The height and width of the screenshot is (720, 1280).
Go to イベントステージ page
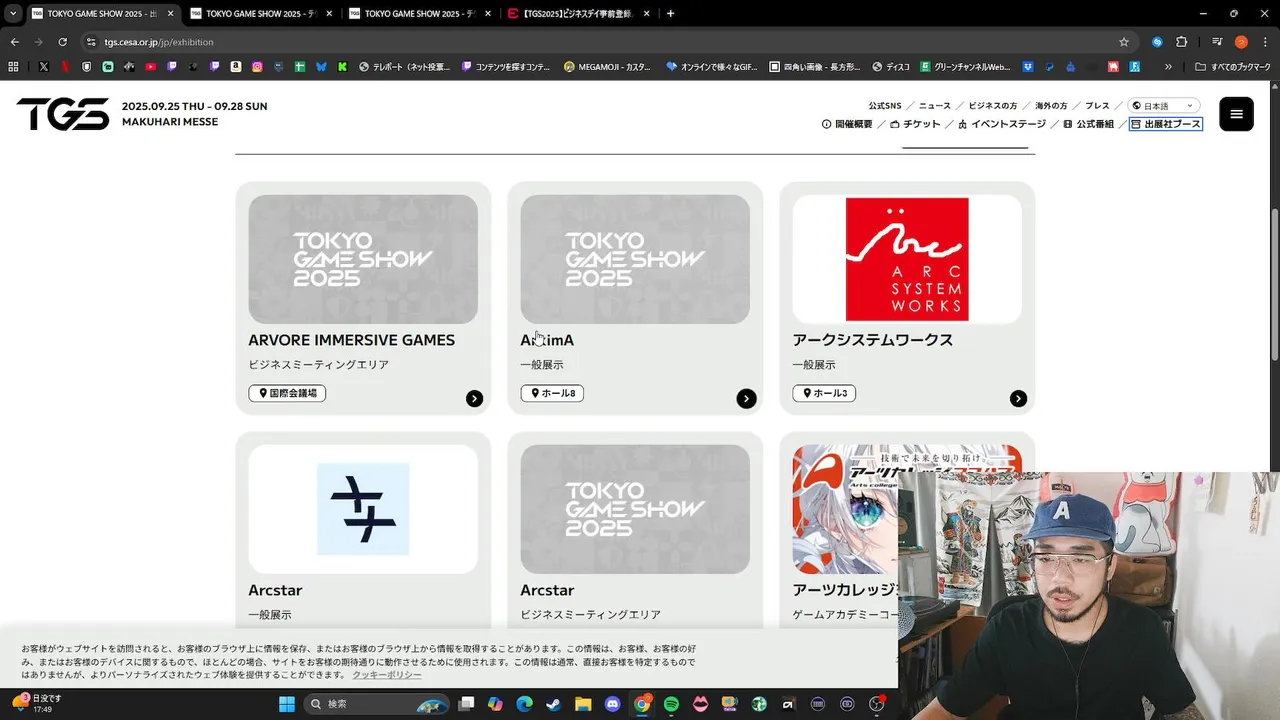(x=1002, y=124)
